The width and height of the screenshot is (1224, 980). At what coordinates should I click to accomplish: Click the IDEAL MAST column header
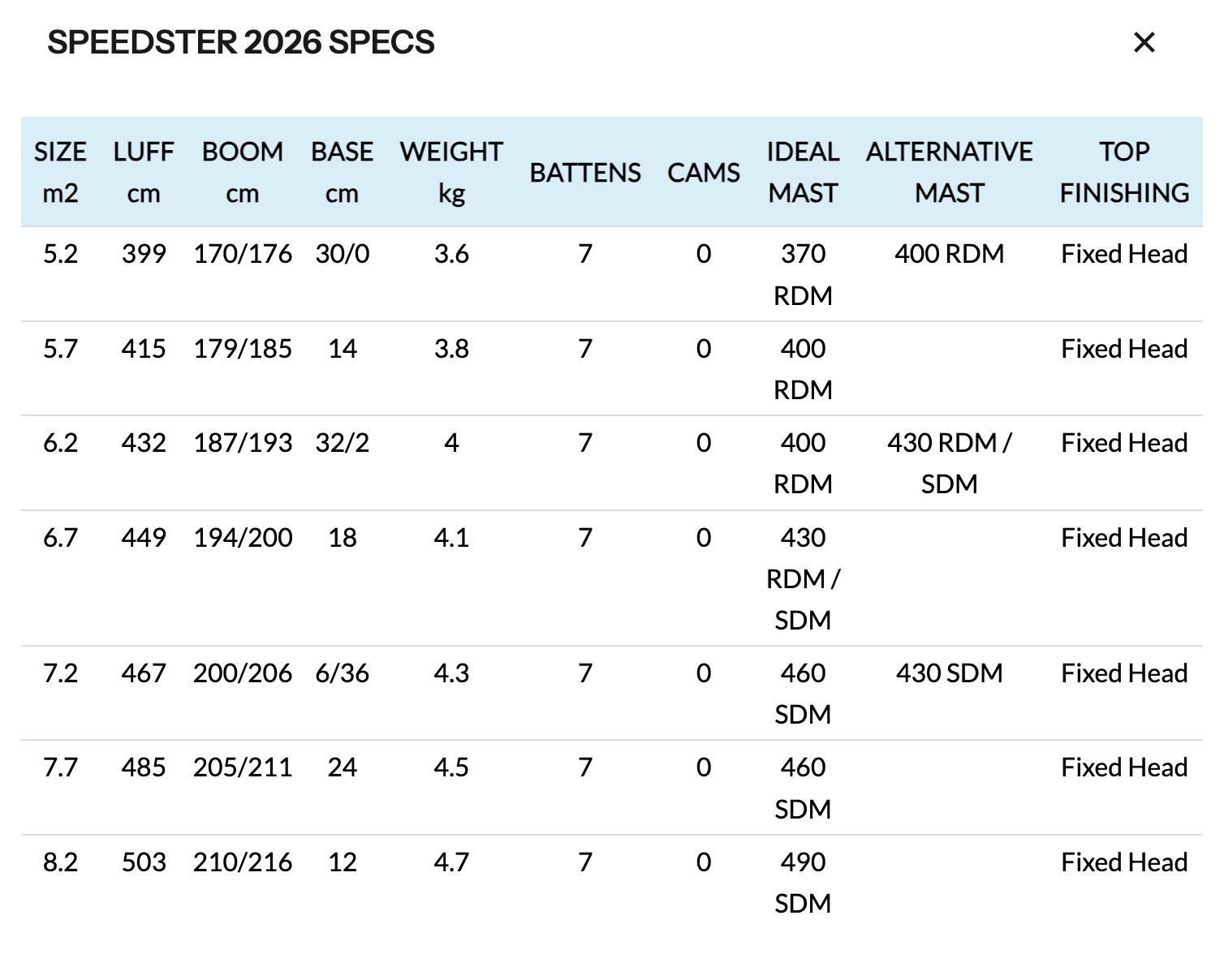(x=803, y=172)
